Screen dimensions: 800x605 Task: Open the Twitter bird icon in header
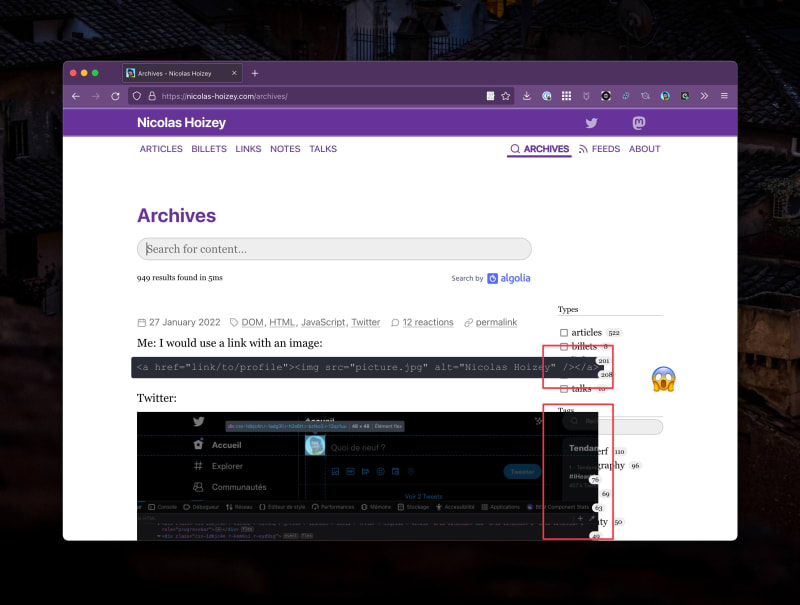(591, 123)
